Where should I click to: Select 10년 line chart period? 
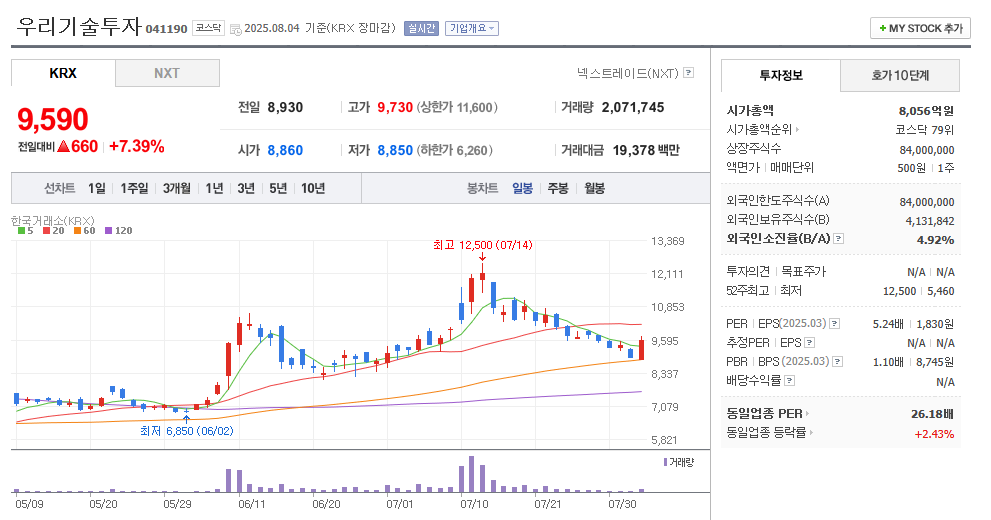[313, 188]
